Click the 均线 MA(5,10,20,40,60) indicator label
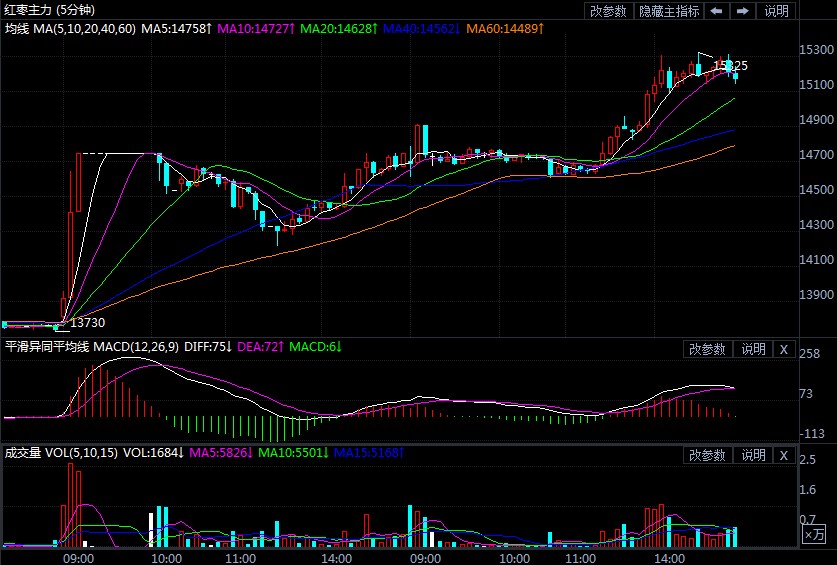 click(70, 29)
